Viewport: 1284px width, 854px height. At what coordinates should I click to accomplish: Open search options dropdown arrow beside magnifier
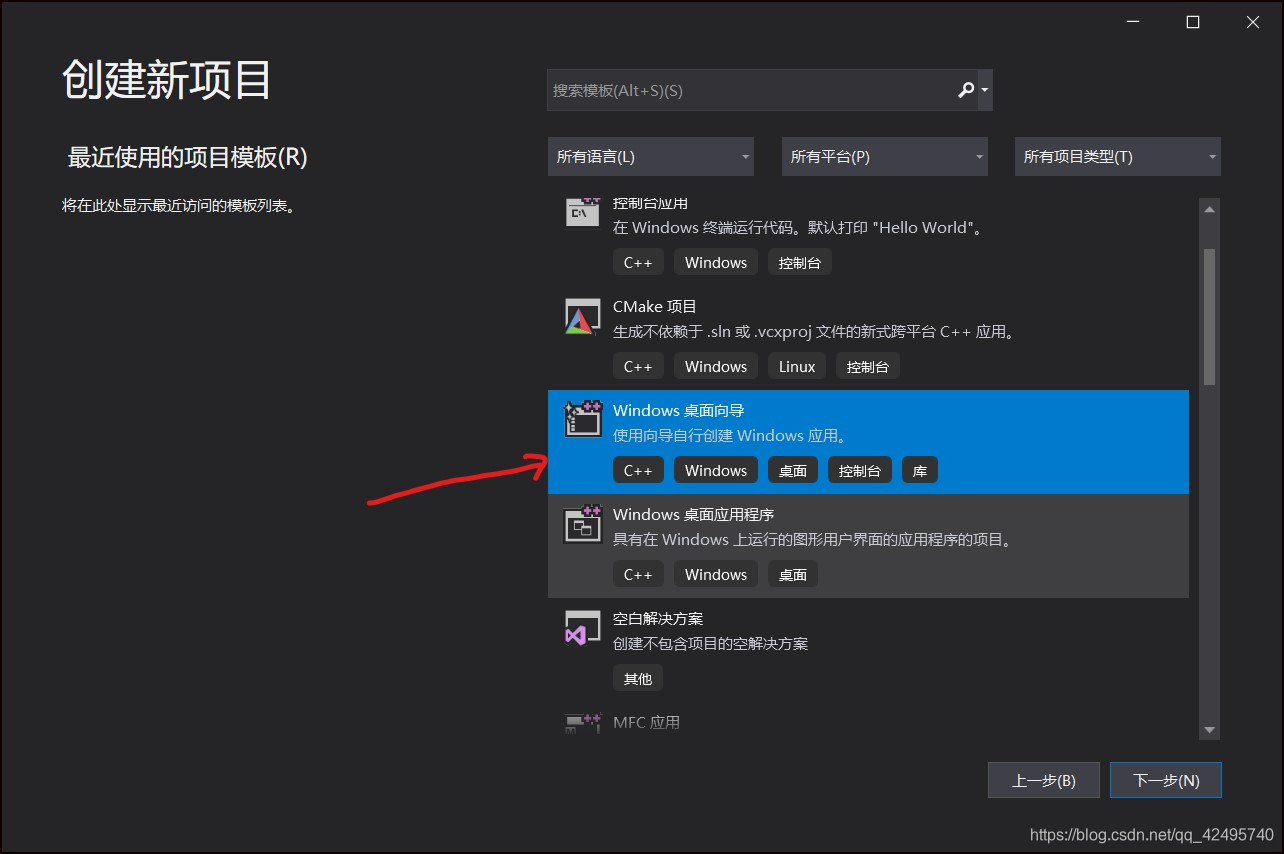coord(985,90)
